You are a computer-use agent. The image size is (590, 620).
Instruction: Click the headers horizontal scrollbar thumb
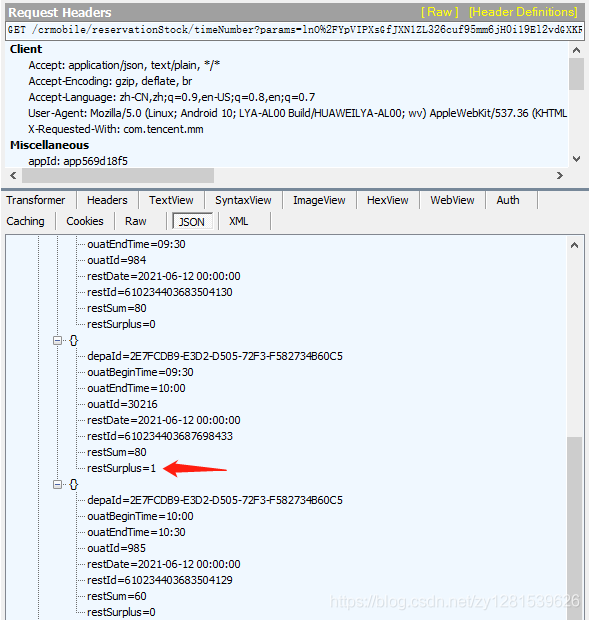(x=118, y=175)
